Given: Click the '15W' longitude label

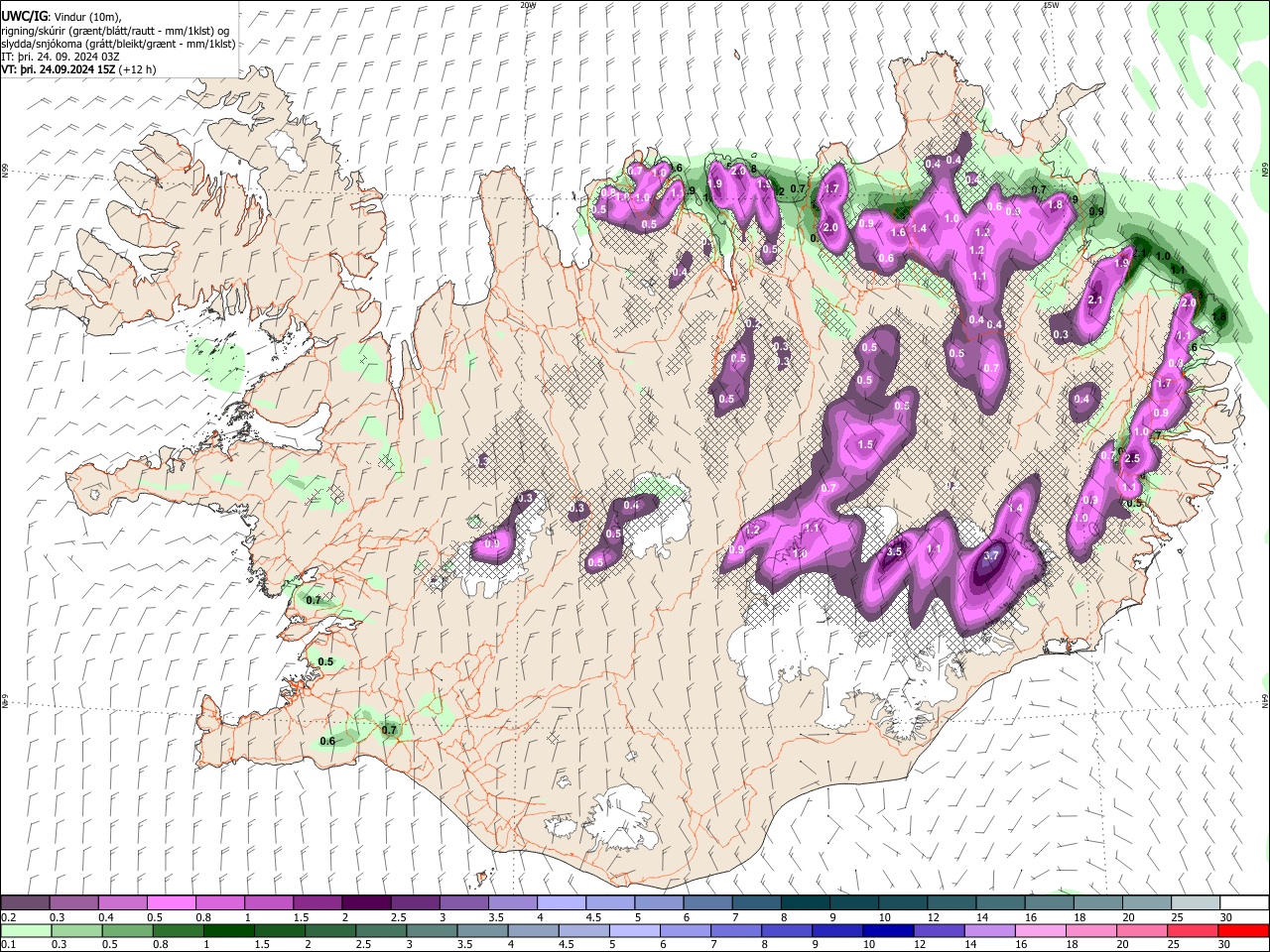Looking at the screenshot, I should (1051, 5).
